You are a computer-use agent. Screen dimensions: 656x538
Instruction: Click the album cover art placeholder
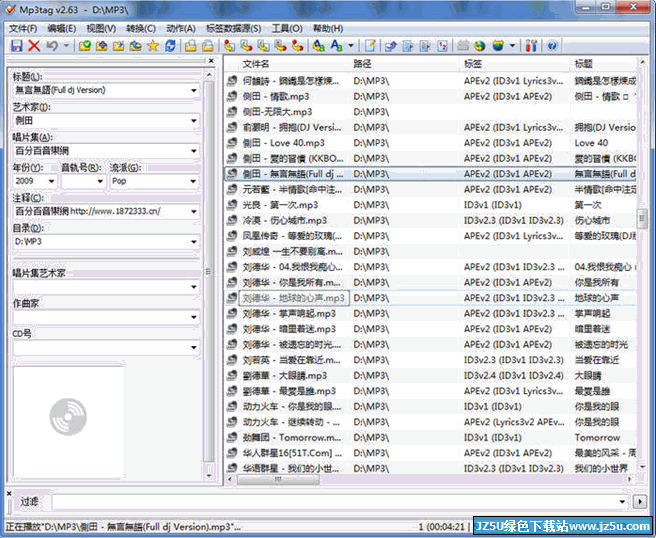click(x=68, y=422)
